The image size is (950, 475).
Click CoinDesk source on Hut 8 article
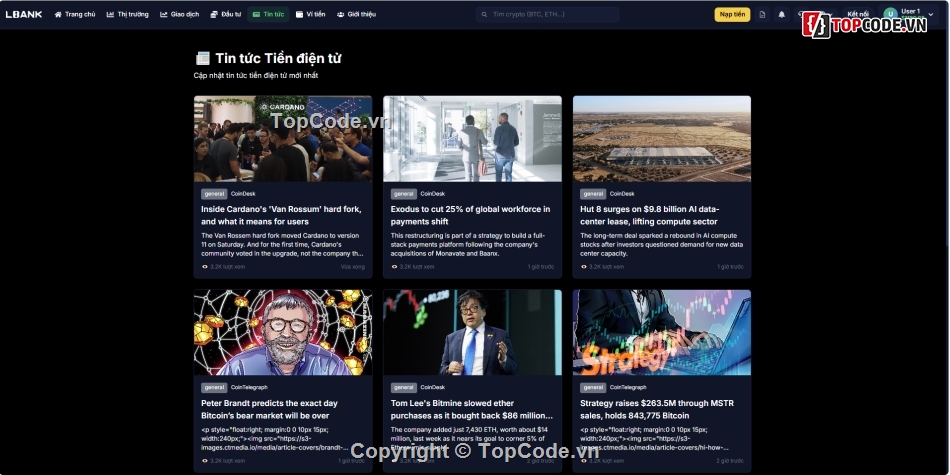pos(622,194)
